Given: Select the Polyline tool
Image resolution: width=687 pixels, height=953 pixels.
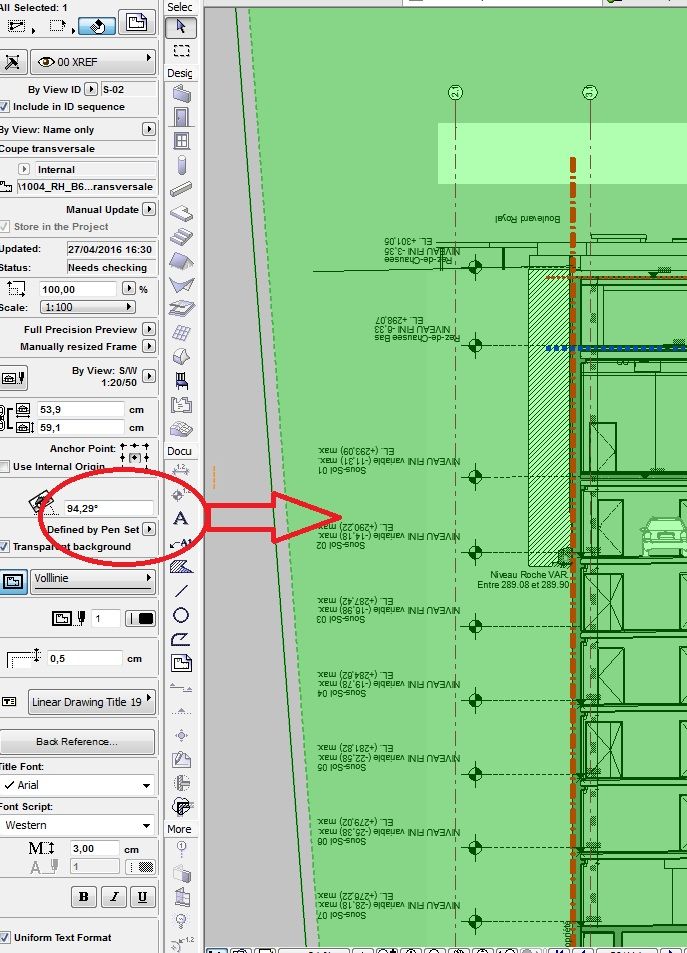Looking at the screenshot, I should pos(181,639).
